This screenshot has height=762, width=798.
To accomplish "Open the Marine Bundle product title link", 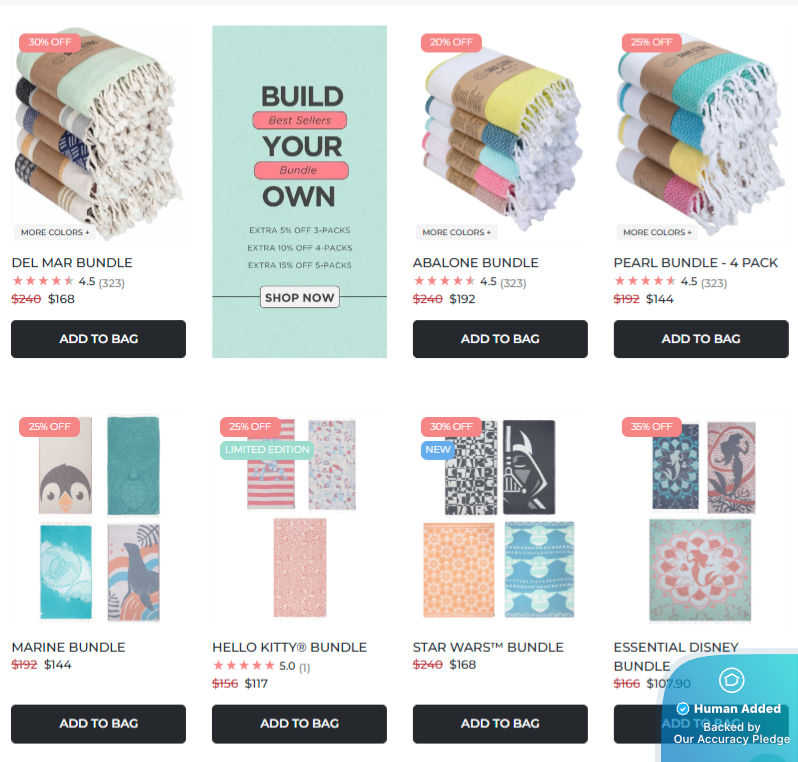I will click(68, 647).
